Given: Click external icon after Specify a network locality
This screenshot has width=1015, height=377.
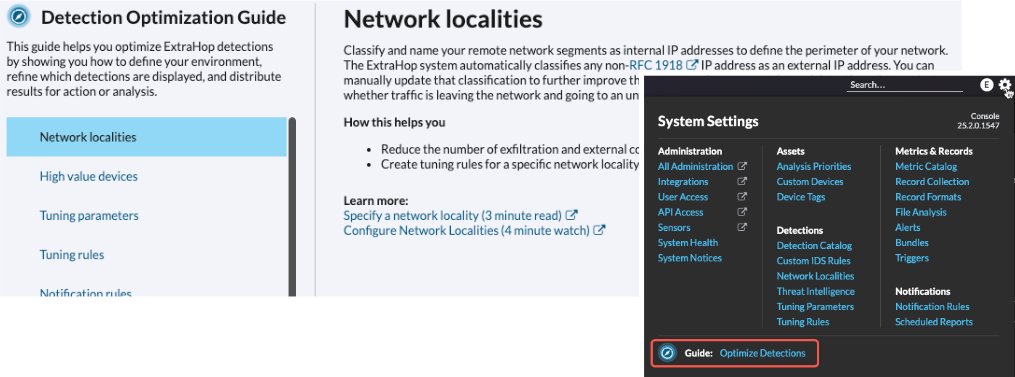Looking at the screenshot, I should (x=571, y=215).
